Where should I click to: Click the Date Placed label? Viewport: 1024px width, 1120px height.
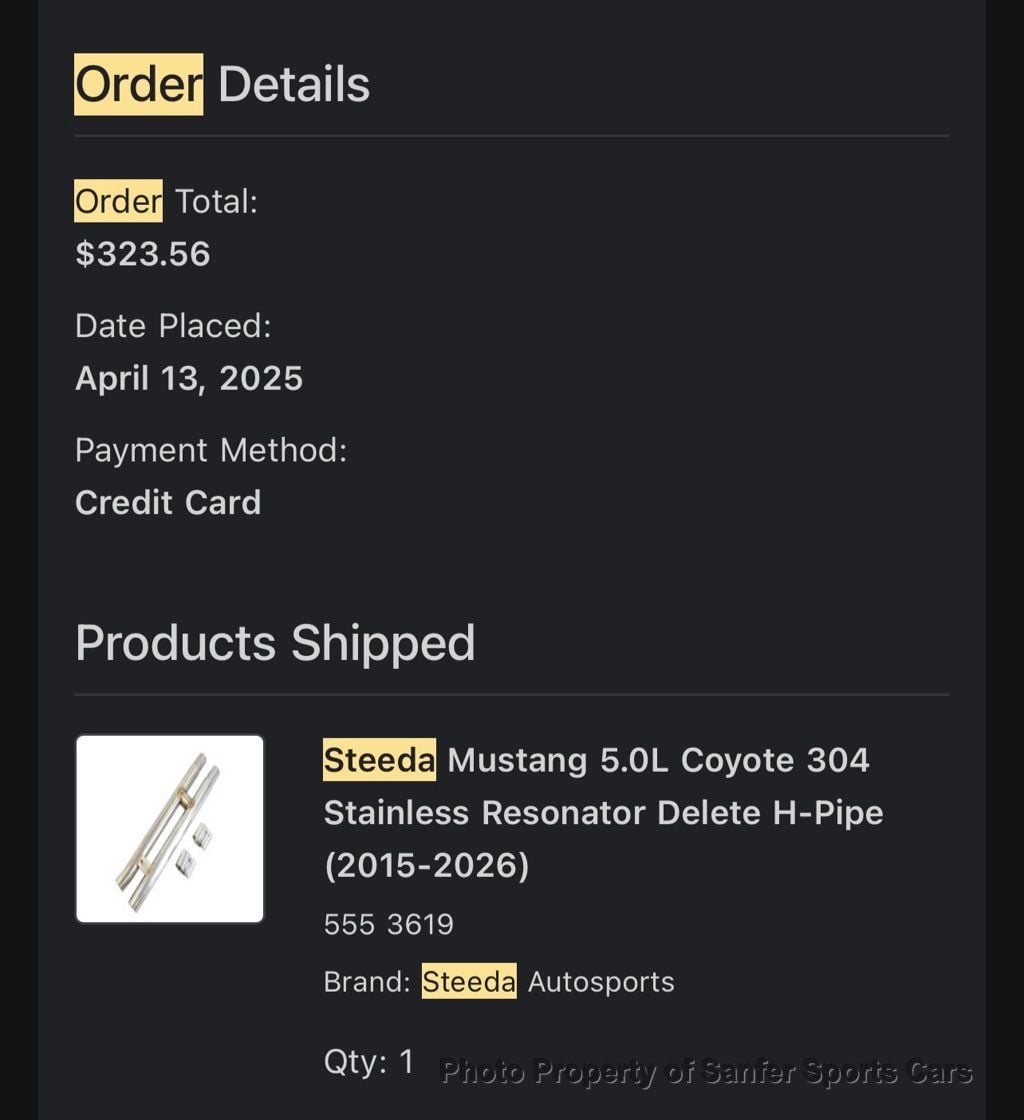(x=173, y=326)
